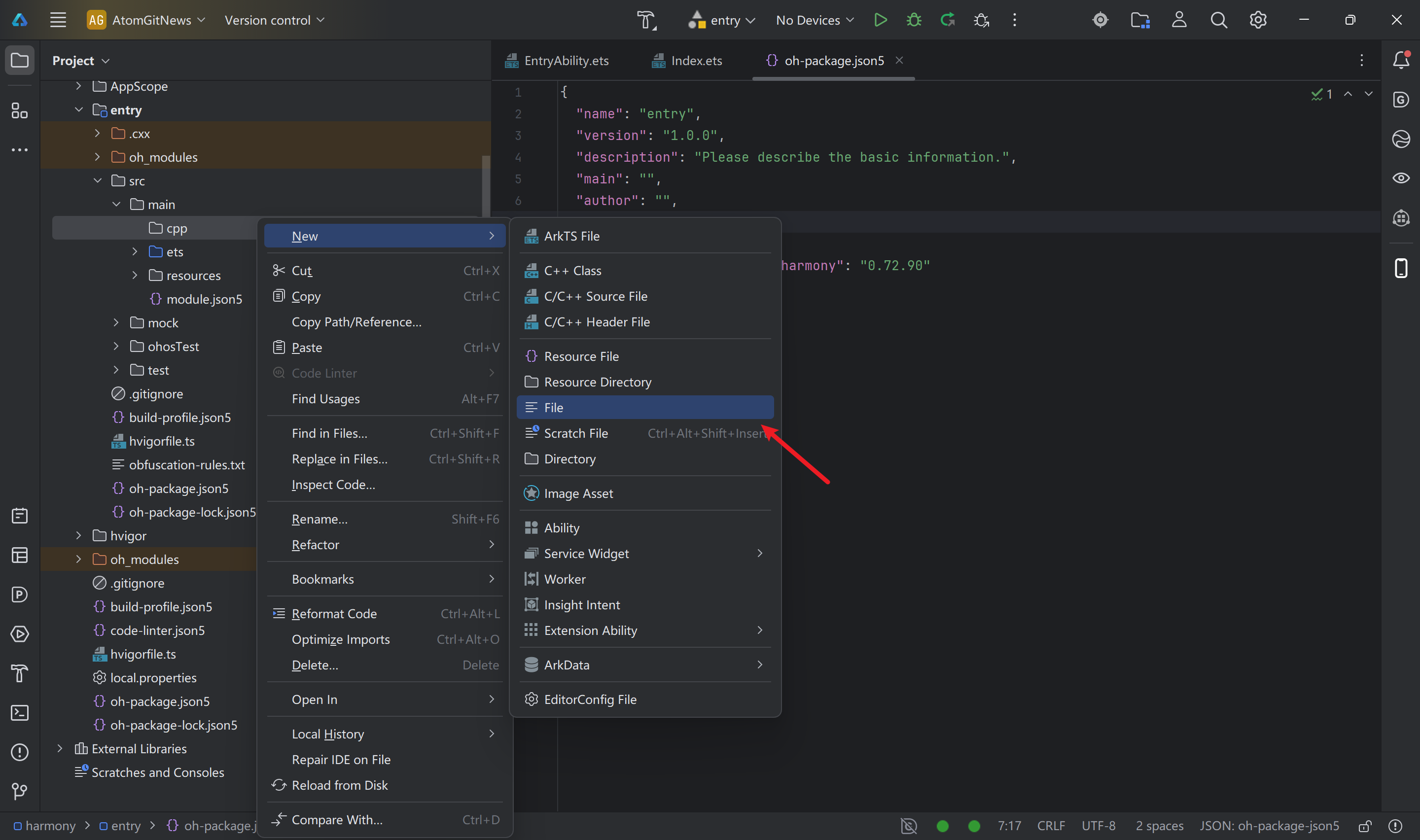Close the oh-package.json5 tab
The width and height of the screenshot is (1420, 840).
(899, 61)
